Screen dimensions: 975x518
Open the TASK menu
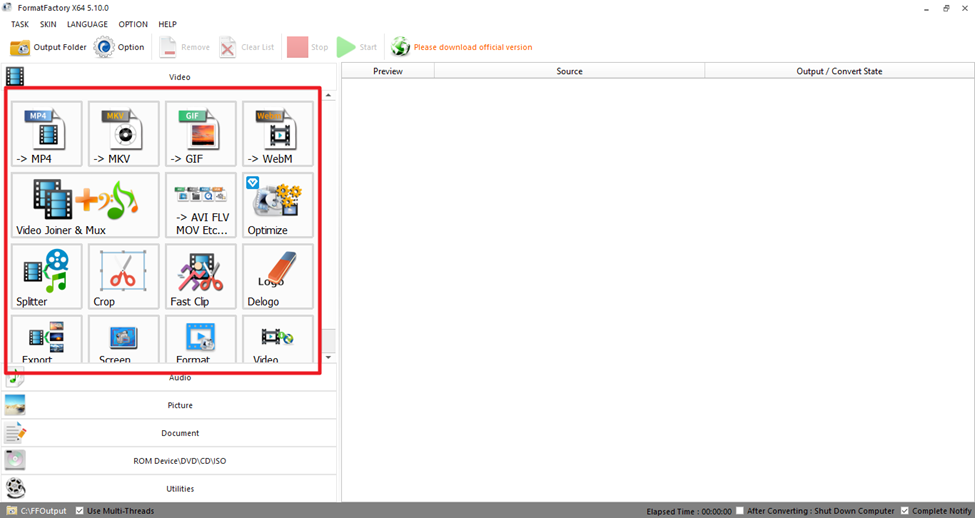20,24
